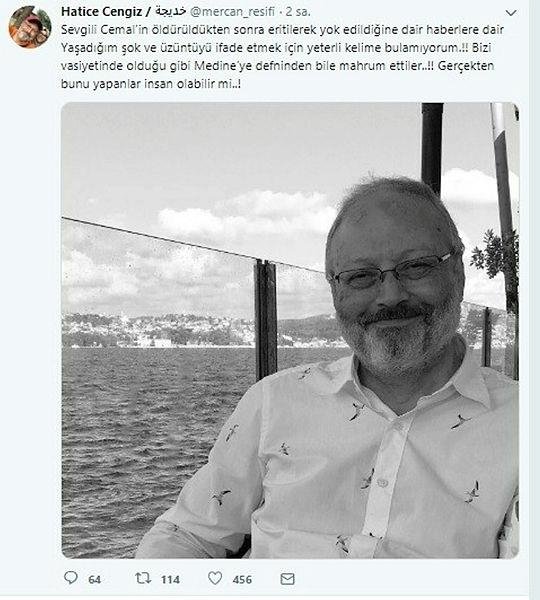Screen dimensions: 540x600
Task: Click the @mercan_resifi handle
Action: point(232,12)
